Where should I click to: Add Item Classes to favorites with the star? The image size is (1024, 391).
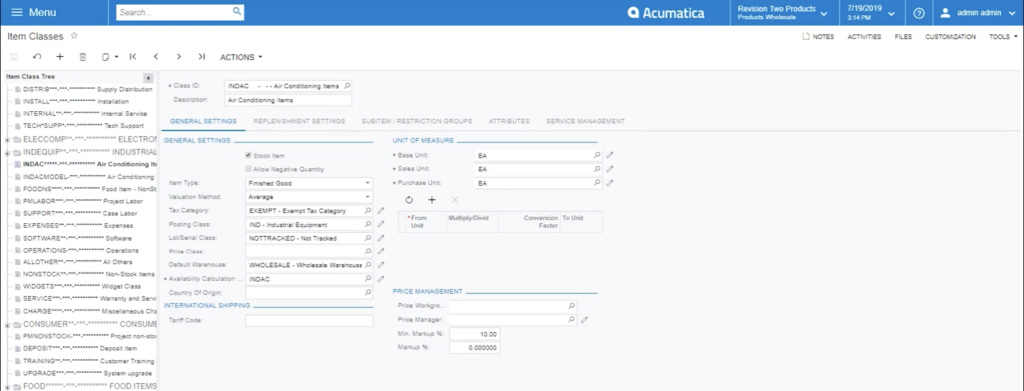[x=74, y=36]
